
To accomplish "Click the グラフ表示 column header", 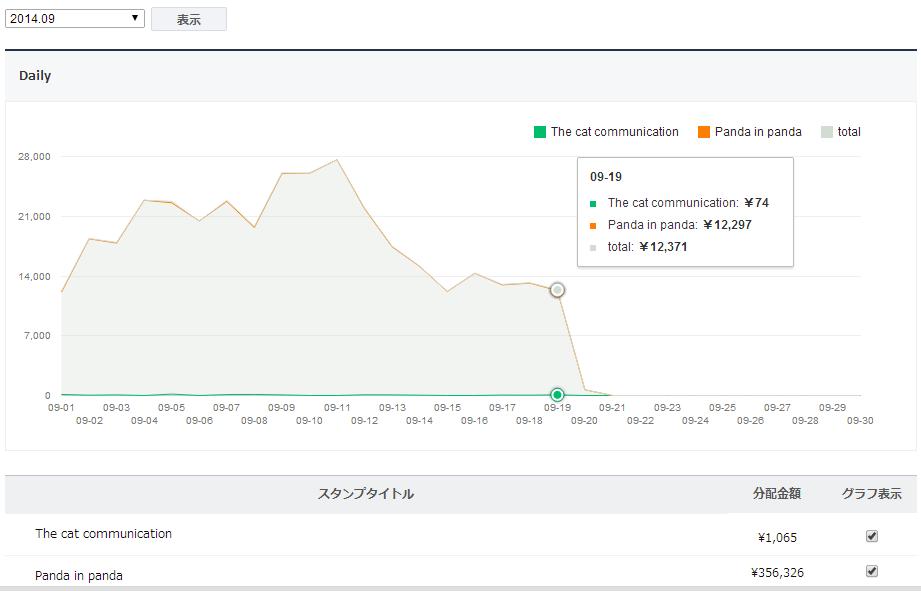I will 871,494.
